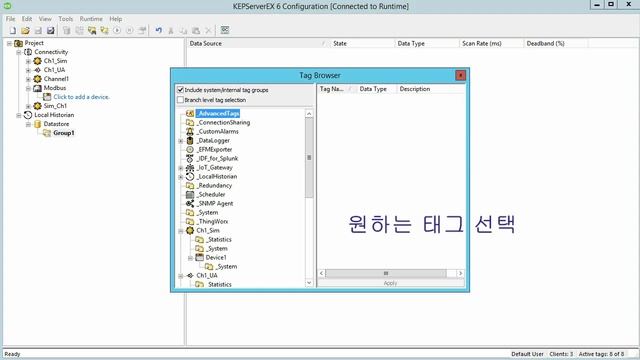Click the _CustomAlarms bell icon in Tag Browser

(x=190, y=131)
